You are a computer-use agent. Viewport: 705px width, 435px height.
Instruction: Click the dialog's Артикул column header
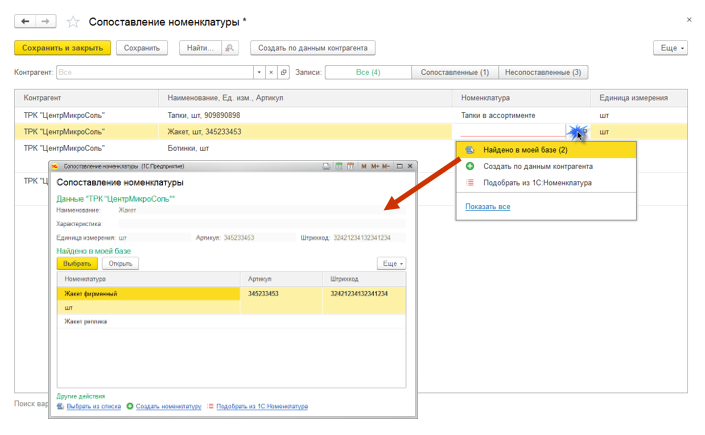click(281, 279)
